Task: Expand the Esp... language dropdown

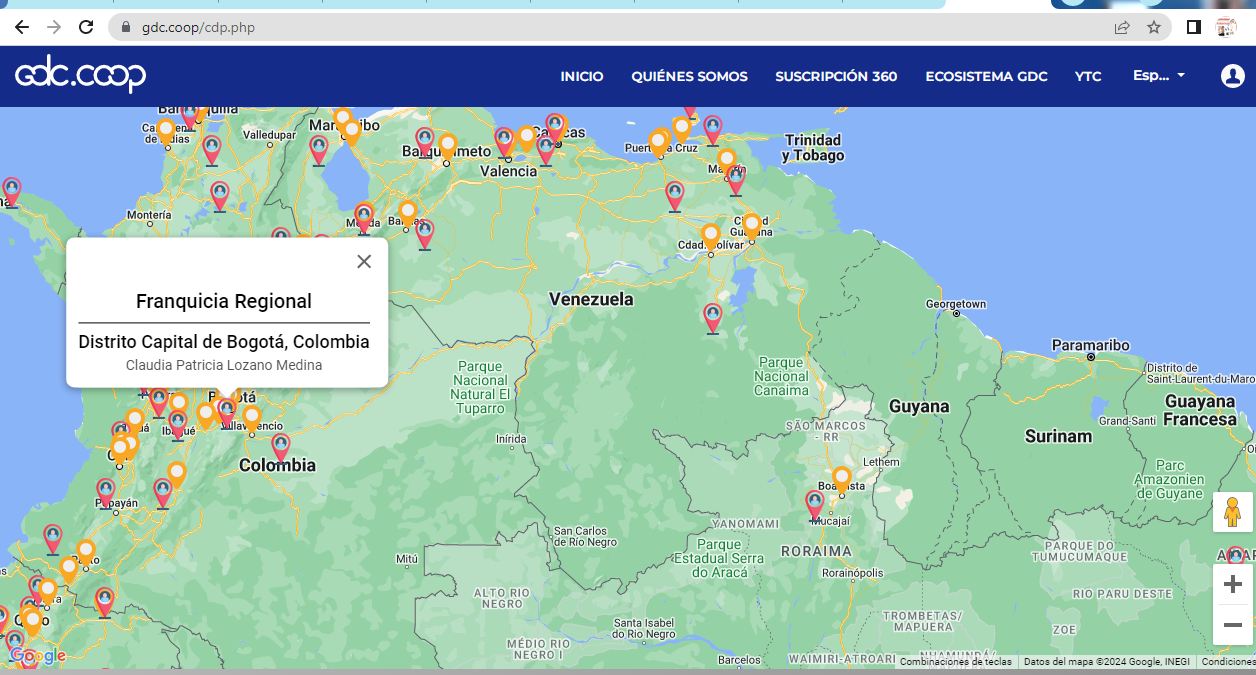Action: point(1159,76)
